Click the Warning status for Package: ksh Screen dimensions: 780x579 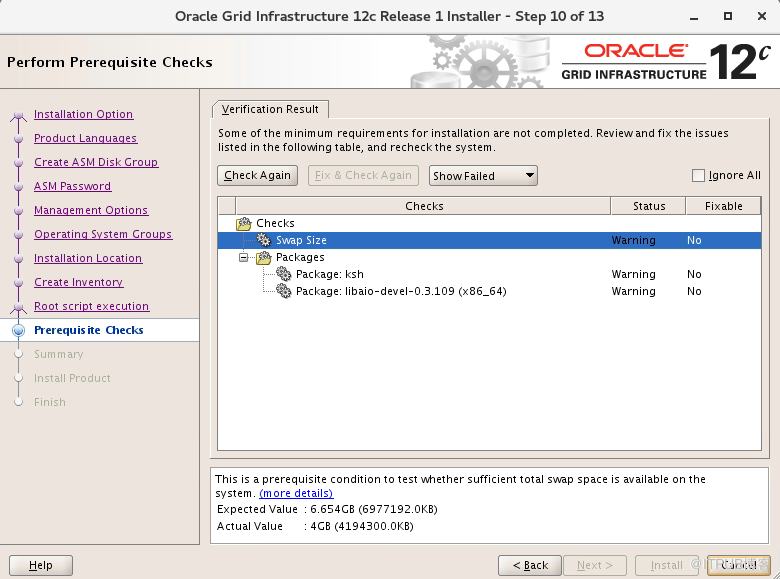click(633, 274)
